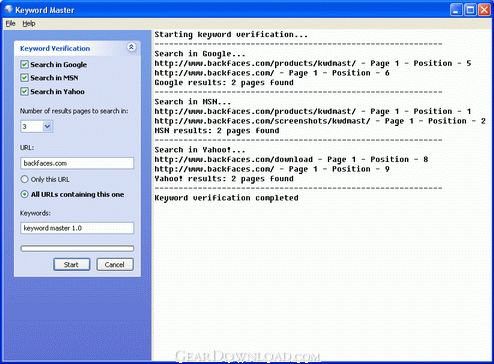Screen dimensions: 494x364
Task: Open the results pages number dropdown
Action: tap(47, 126)
